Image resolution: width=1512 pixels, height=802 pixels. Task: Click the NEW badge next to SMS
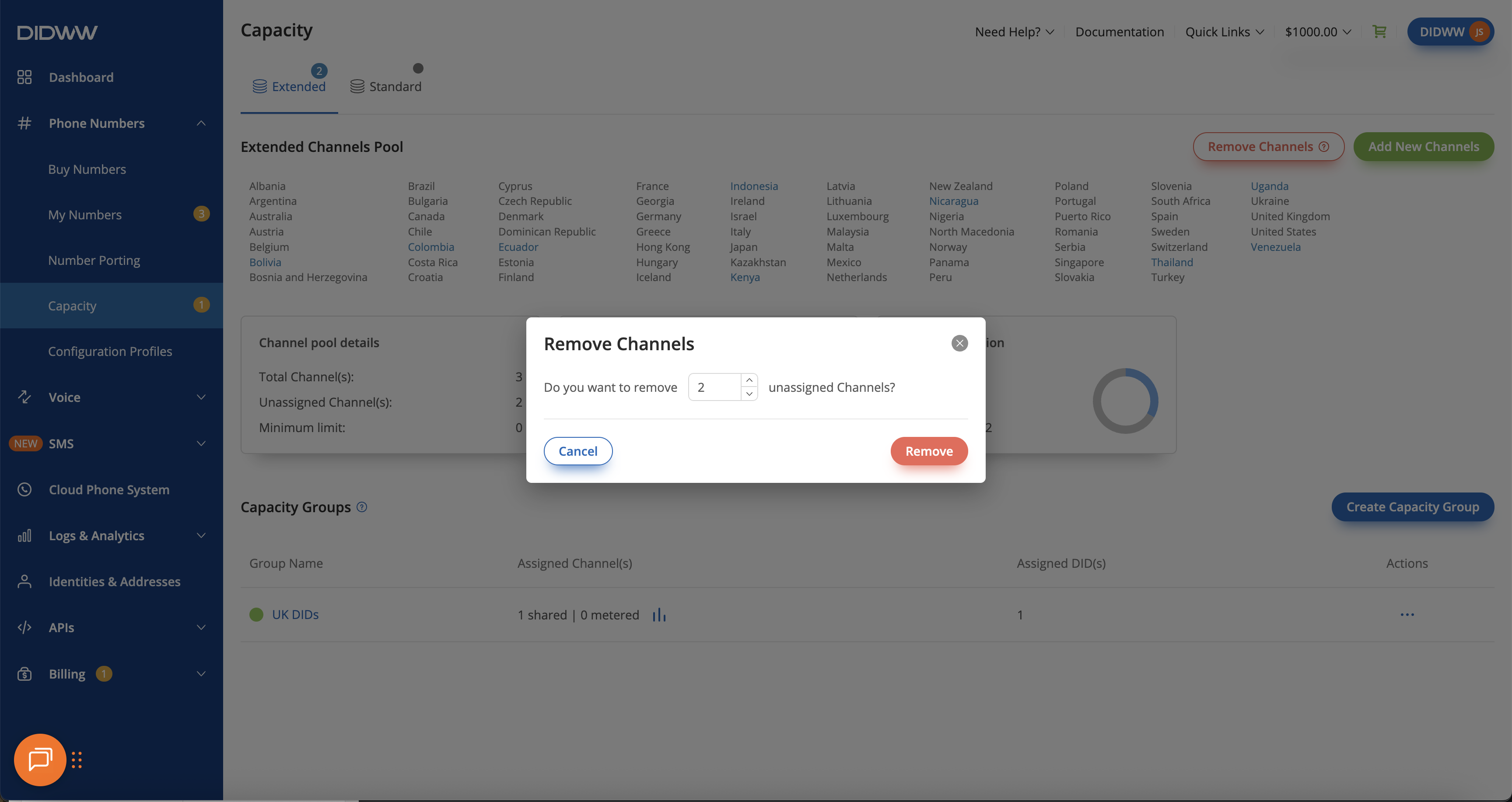tap(25, 443)
